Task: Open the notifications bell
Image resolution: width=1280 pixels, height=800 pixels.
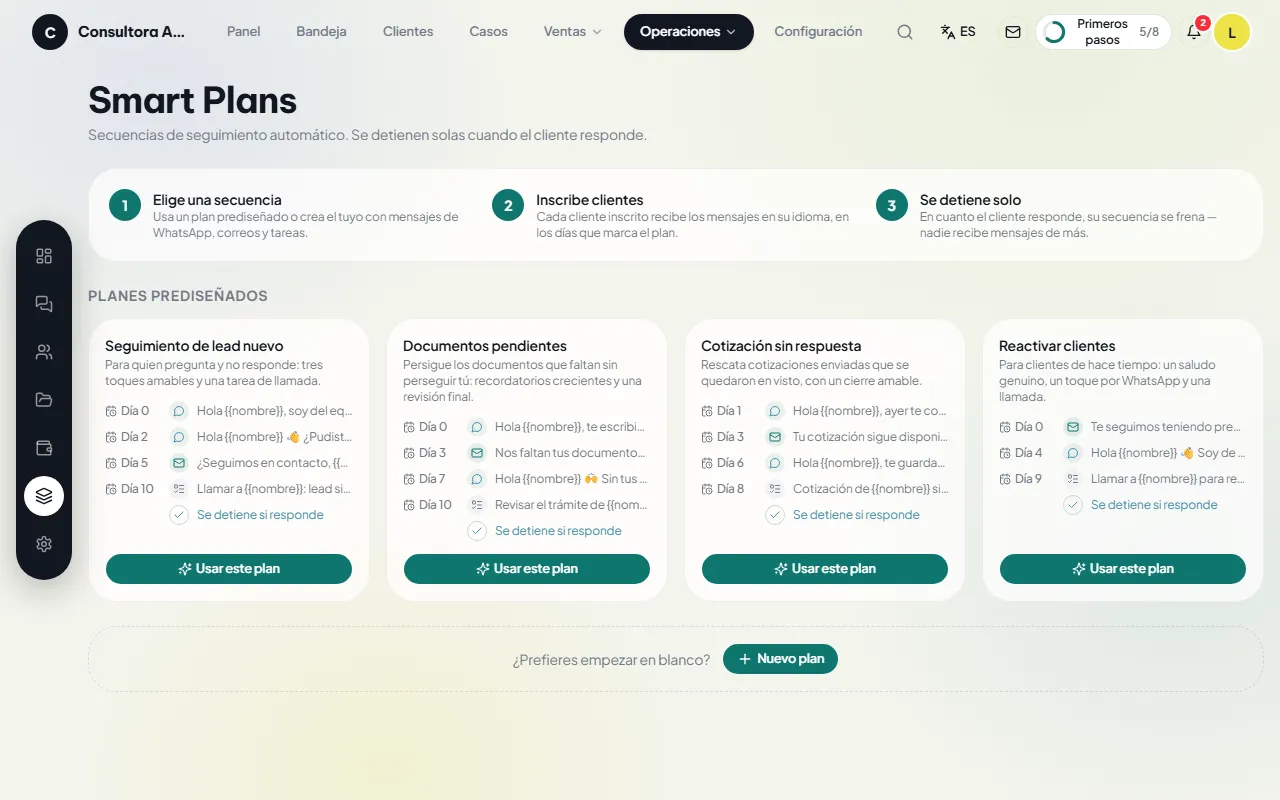Action: 1194,32
